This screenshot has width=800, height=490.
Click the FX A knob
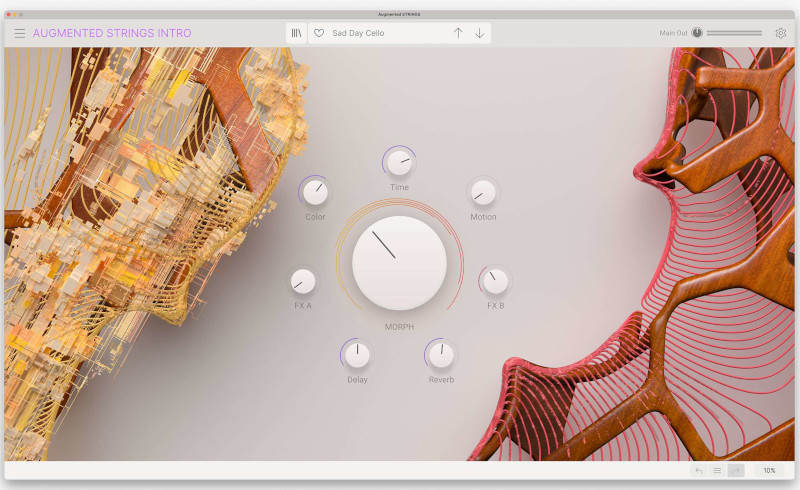pyautogui.click(x=303, y=281)
